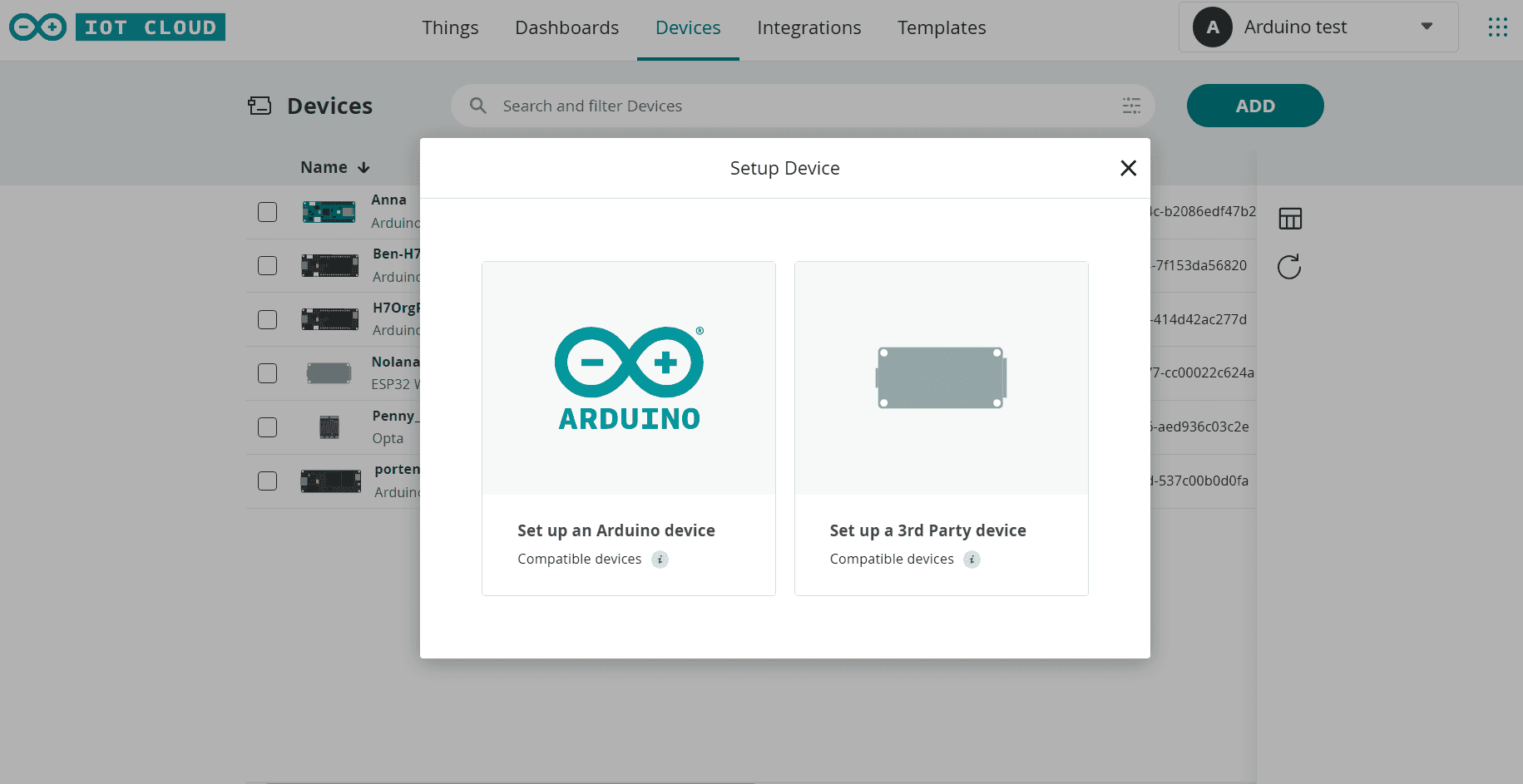Select the Penny Opta device checkbox
The image size is (1523, 784).
click(267, 427)
